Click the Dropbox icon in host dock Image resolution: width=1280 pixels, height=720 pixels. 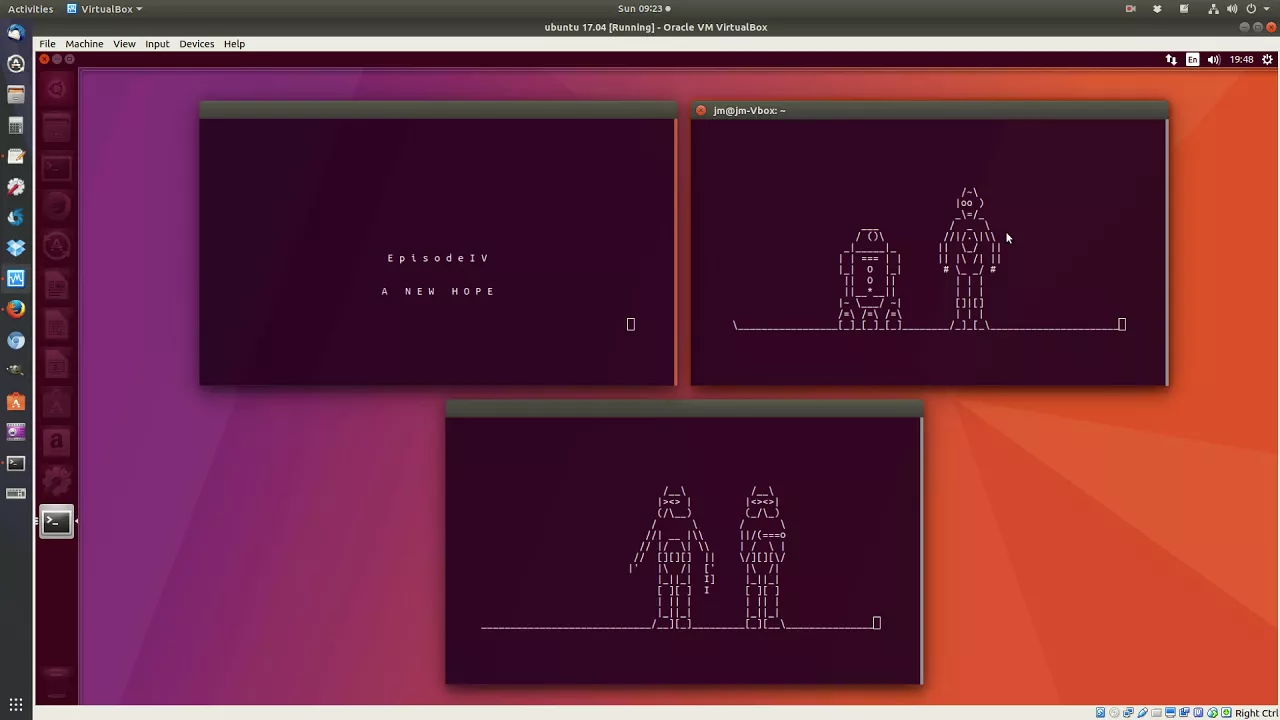click(16, 248)
